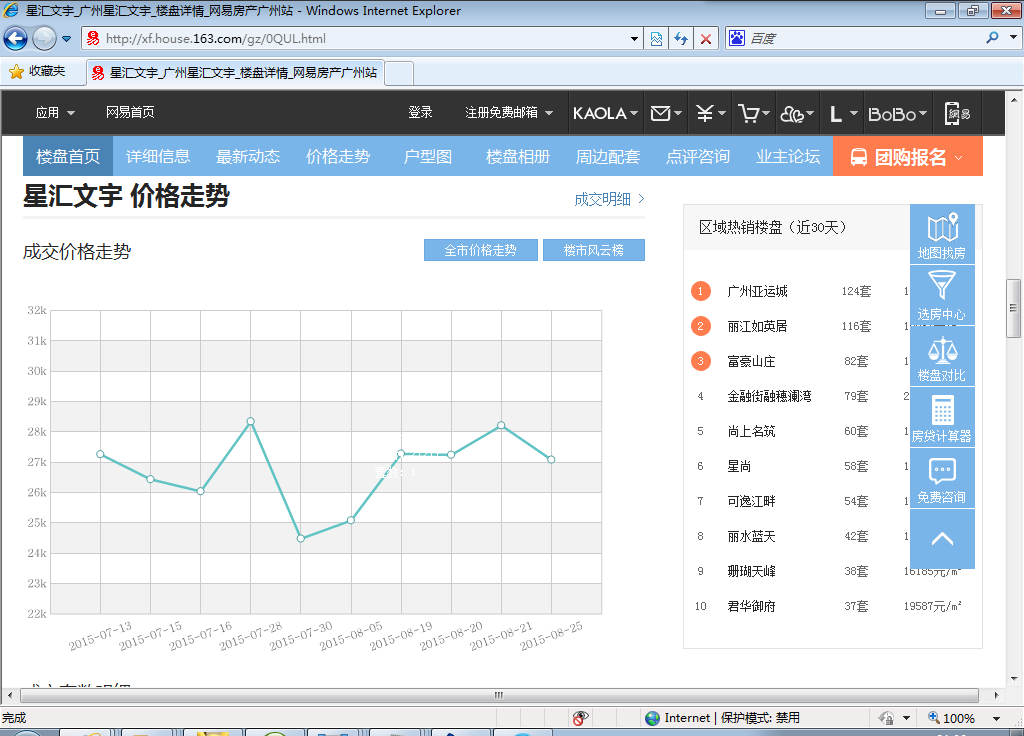Expand the 应用 dropdown menu
The image size is (1024, 736).
point(55,113)
